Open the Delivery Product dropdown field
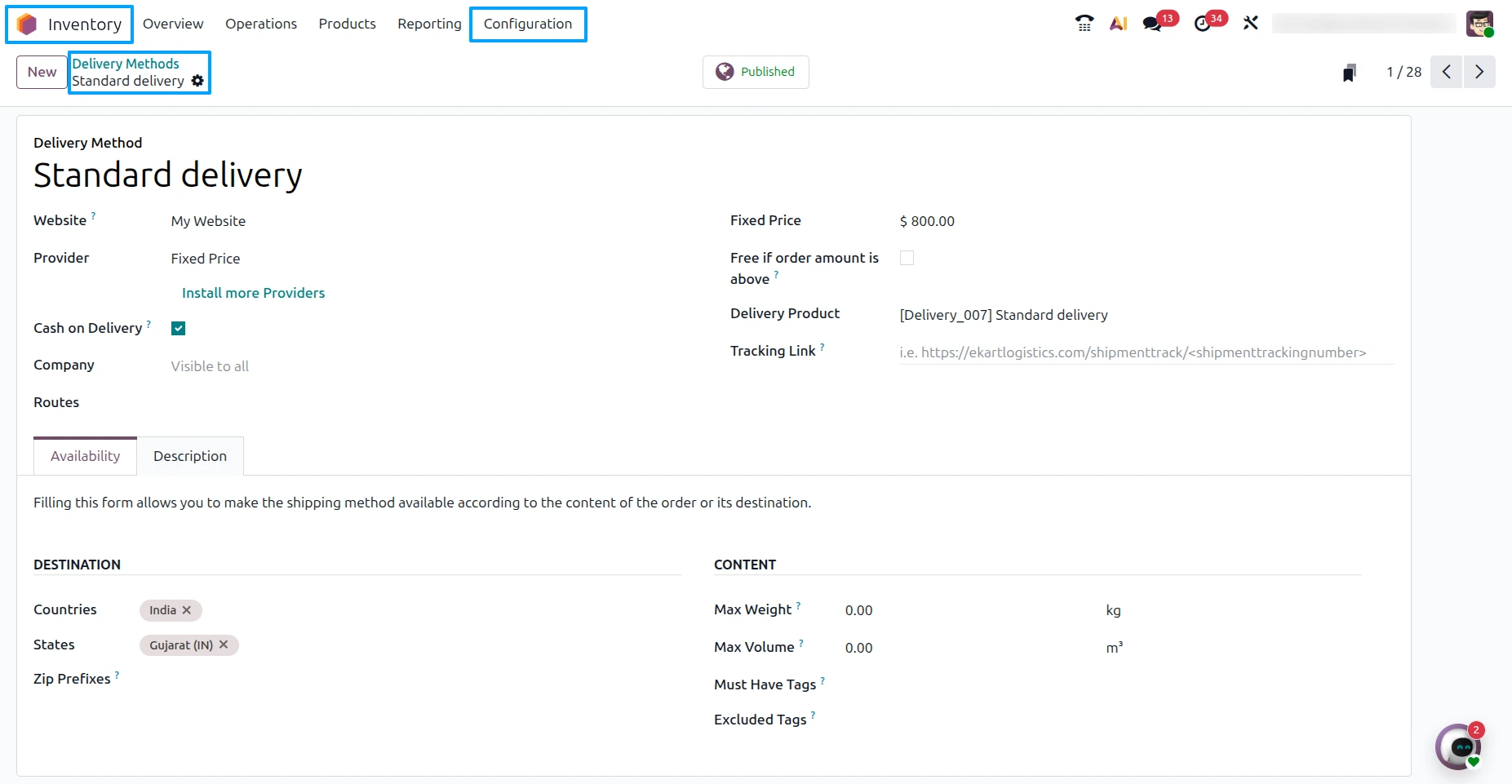 (x=1146, y=315)
